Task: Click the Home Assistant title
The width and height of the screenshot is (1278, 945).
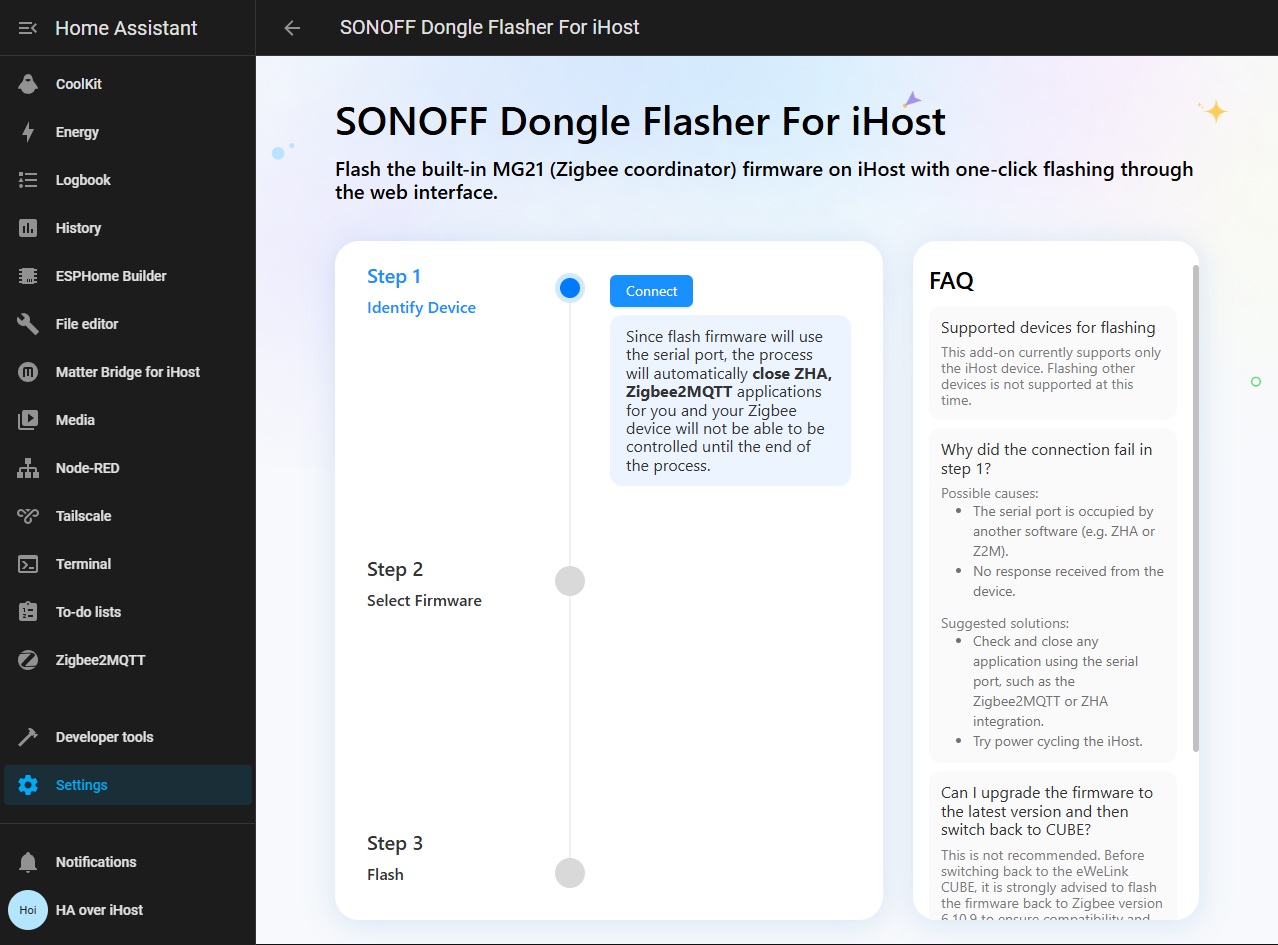Action: [126, 28]
